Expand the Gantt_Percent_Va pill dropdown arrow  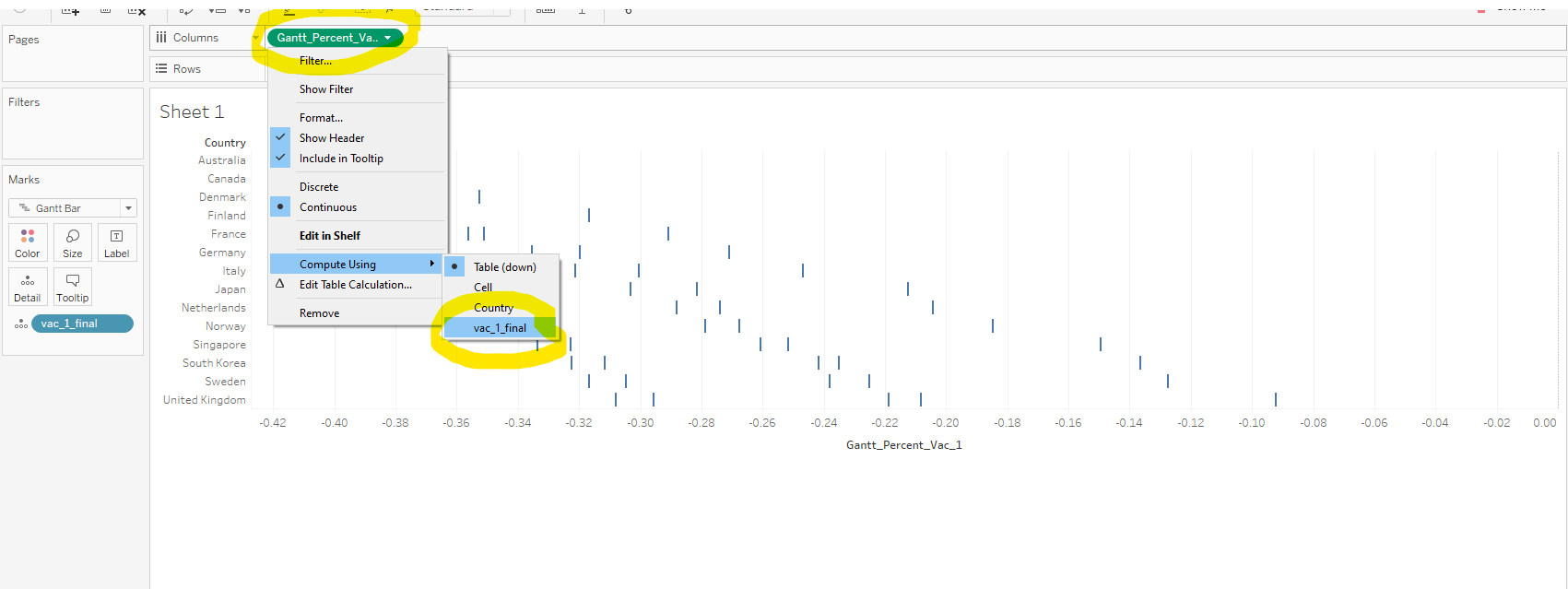tap(388, 38)
